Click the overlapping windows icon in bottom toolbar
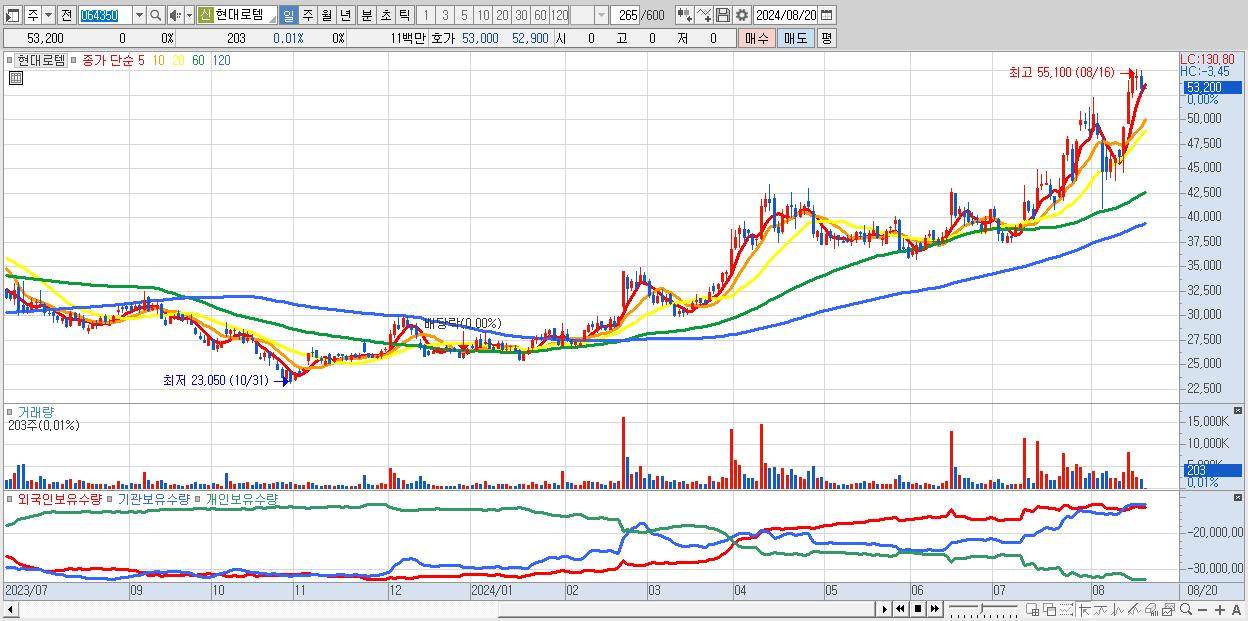This screenshot has height=621, width=1248. click(1050, 610)
